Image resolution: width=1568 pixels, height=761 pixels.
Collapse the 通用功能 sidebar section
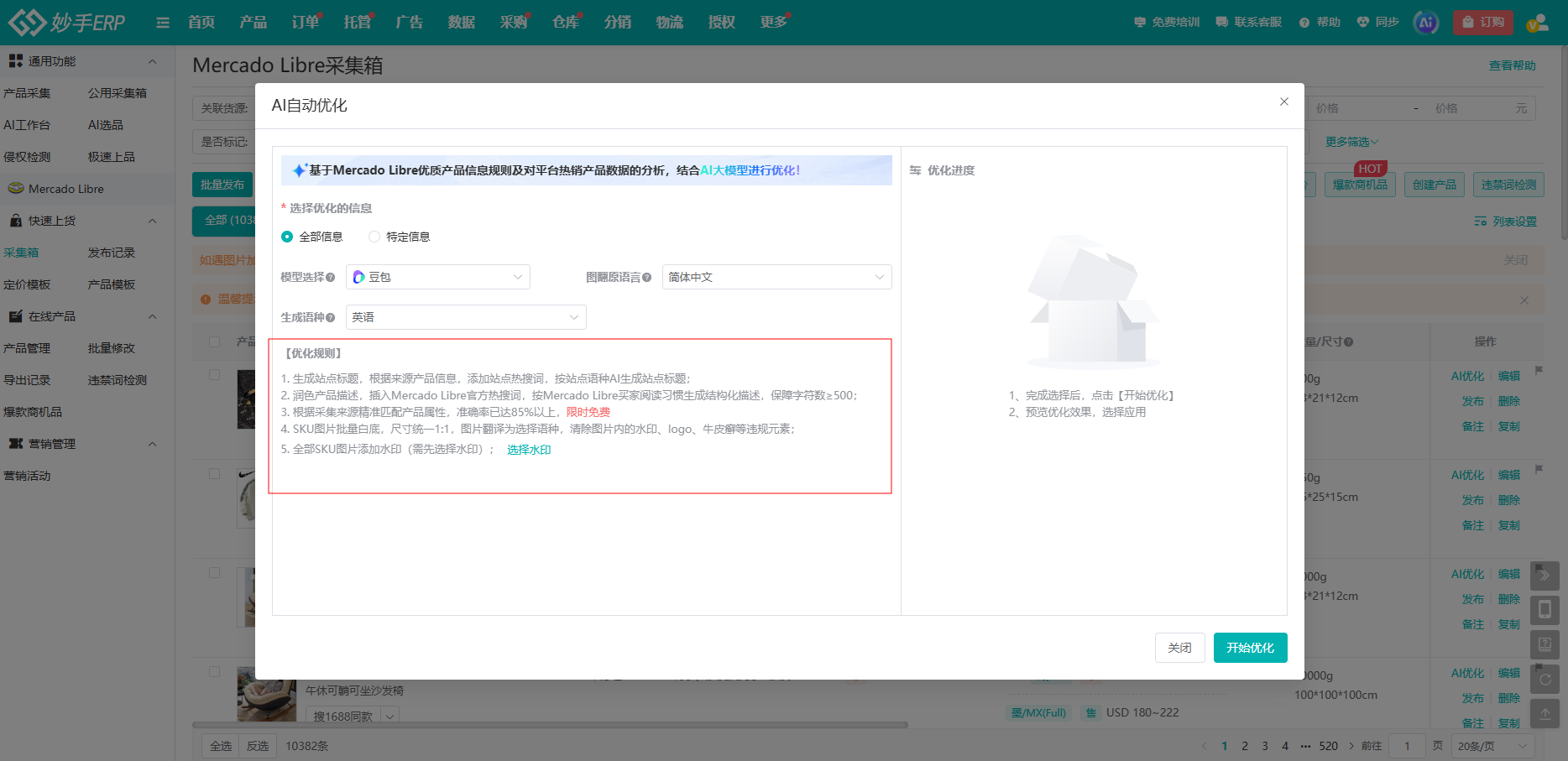(152, 62)
